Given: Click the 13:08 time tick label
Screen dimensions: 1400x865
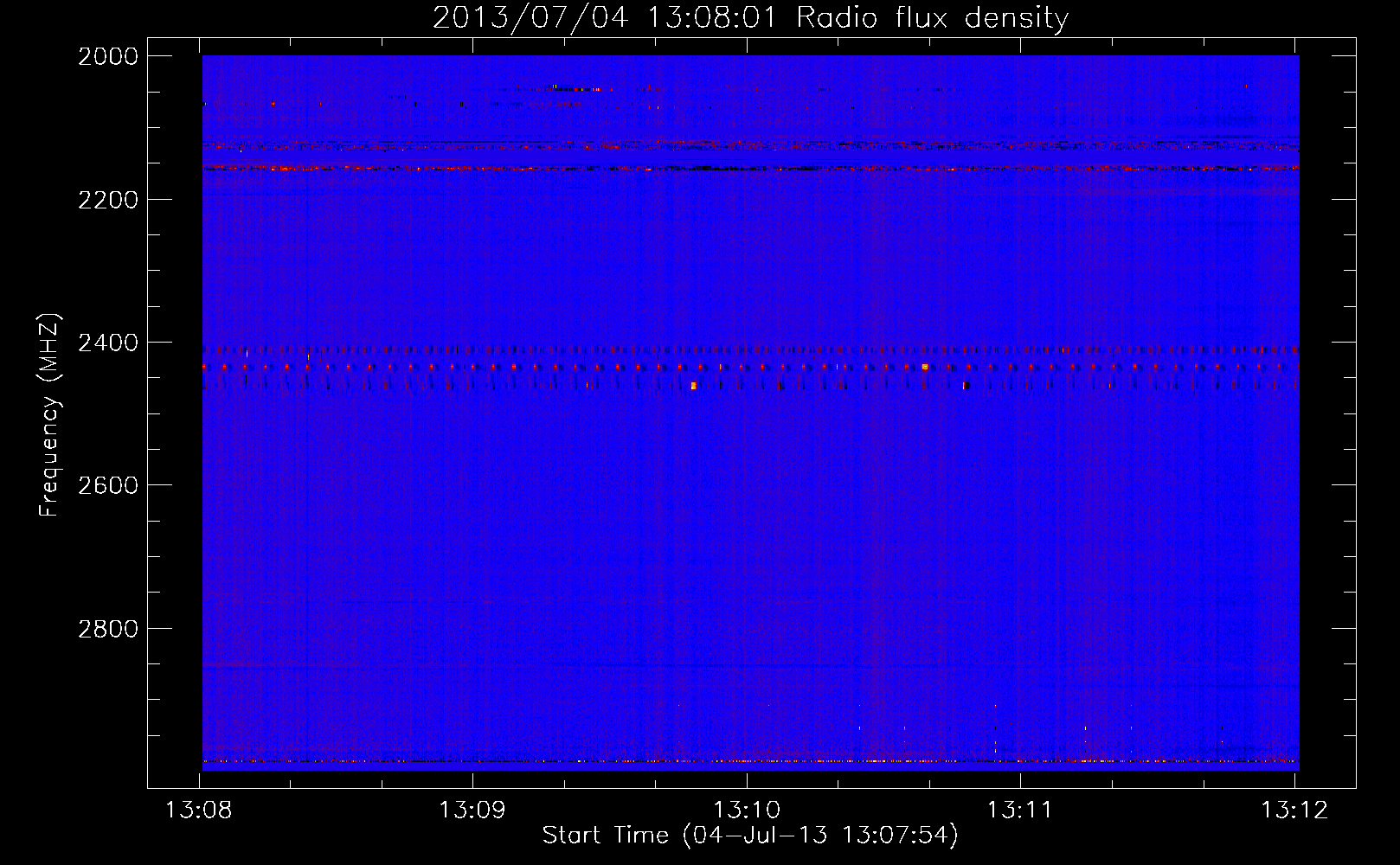Looking at the screenshot, I should point(199,811).
